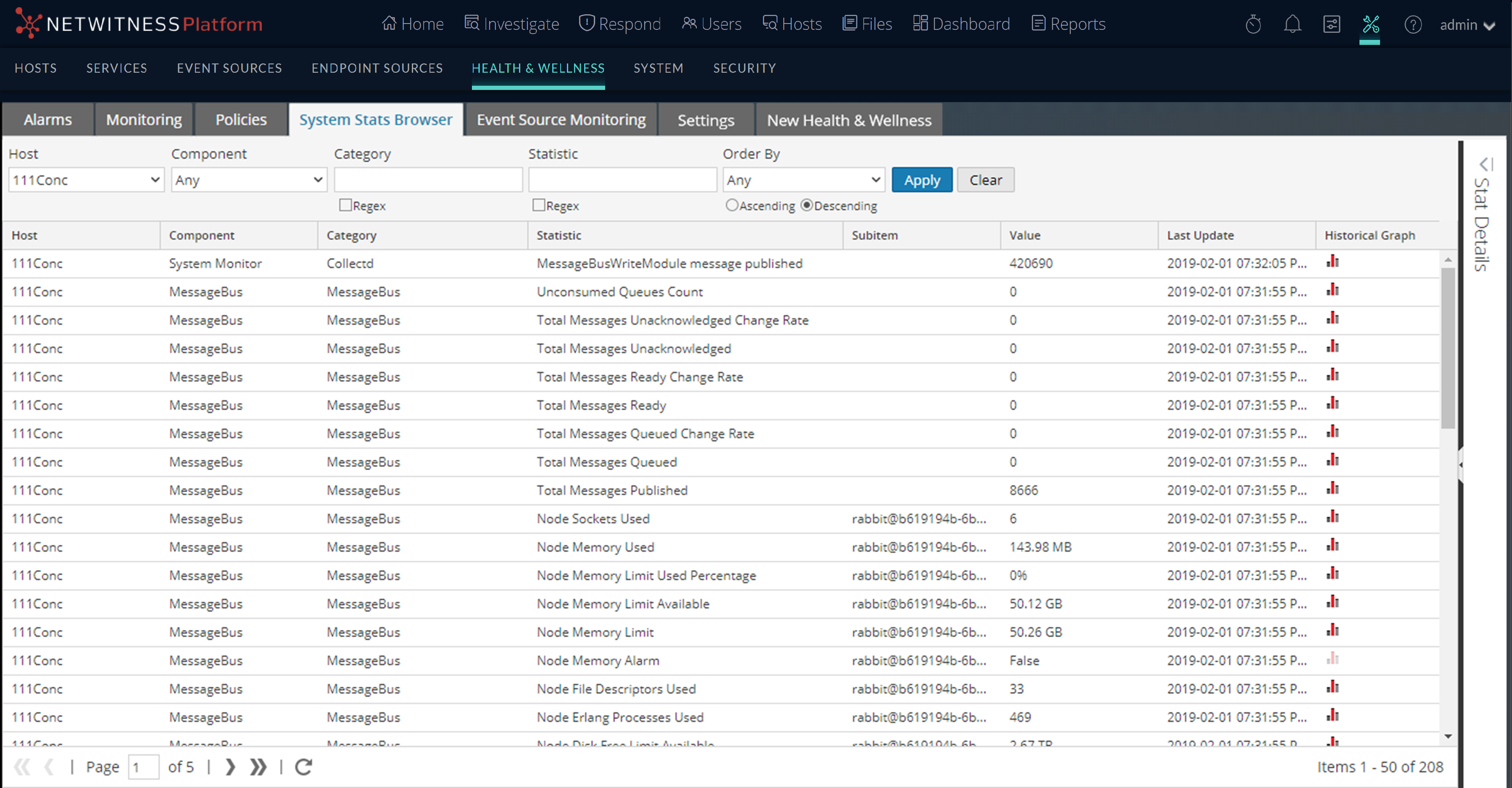Screen dimensions: 1512x788
Task: Open historical graph for Total Messages Unacknowledged Change Rate
Action: (x=1333, y=318)
